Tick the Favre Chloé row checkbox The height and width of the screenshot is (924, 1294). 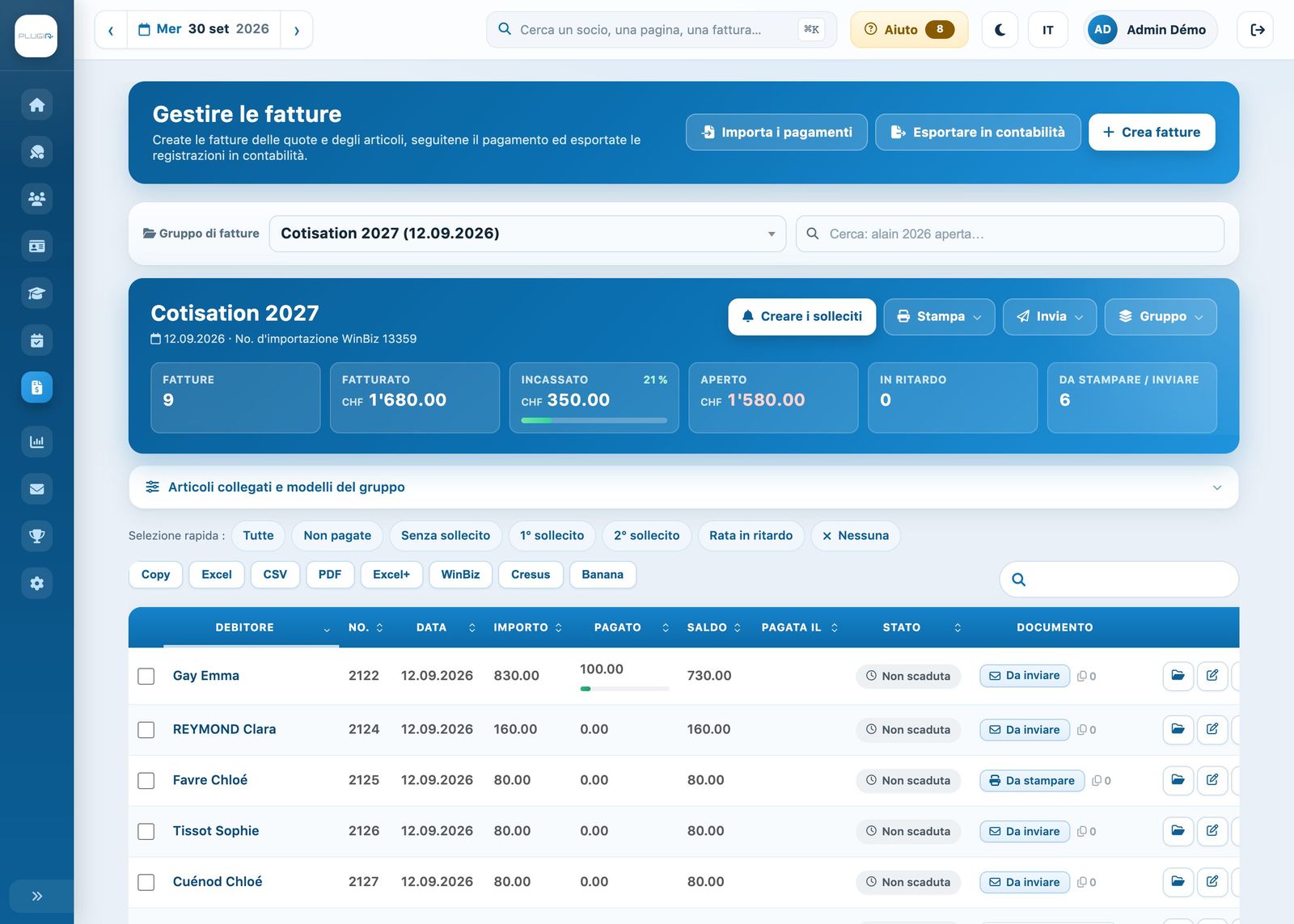[x=146, y=781]
